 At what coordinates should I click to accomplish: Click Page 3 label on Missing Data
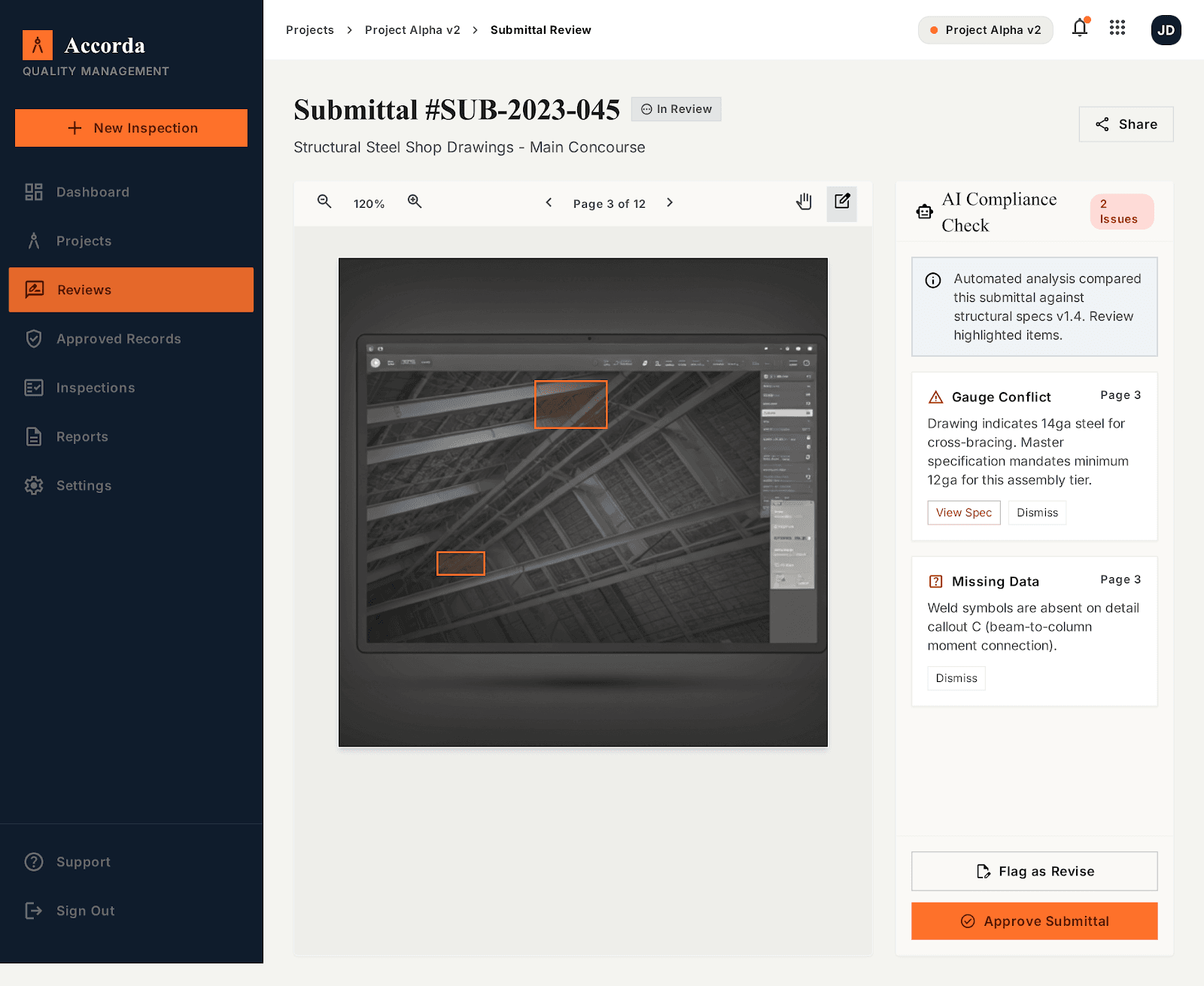1120,580
